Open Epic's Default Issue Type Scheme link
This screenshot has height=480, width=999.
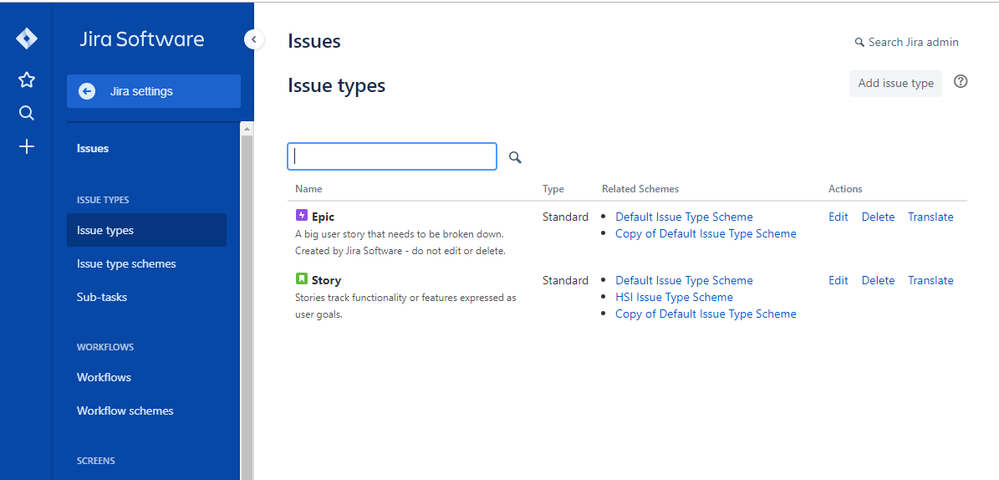pyautogui.click(x=684, y=217)
